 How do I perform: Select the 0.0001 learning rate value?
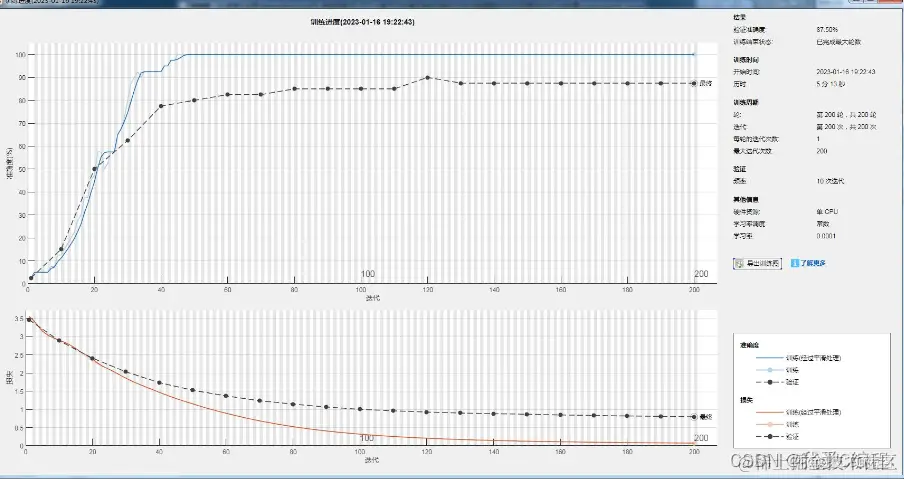[x=826, y=236]
